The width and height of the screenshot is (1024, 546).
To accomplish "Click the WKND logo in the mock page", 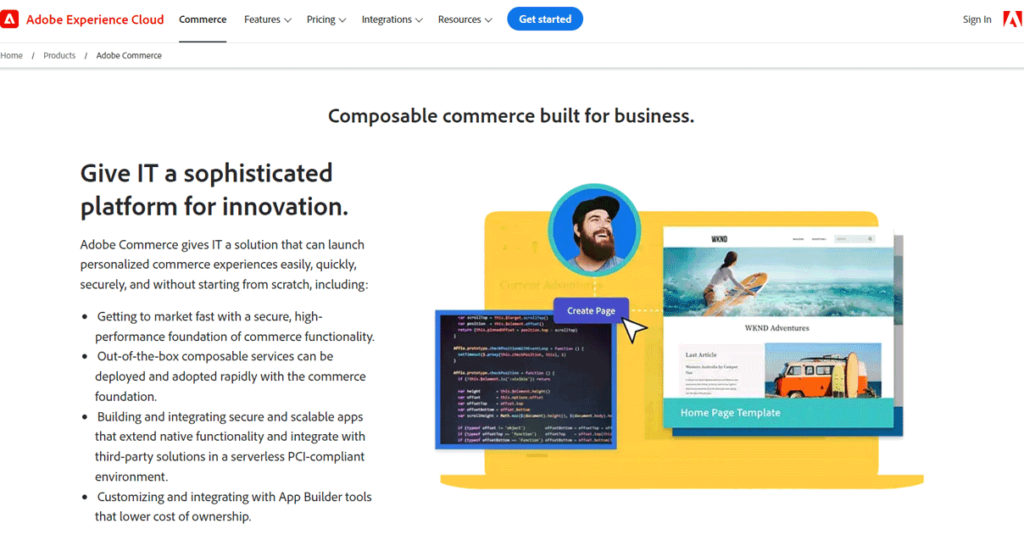I will coord(719,239).
